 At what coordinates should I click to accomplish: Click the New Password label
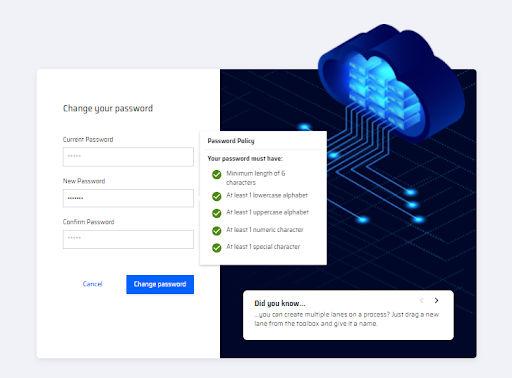pos(84,181)
